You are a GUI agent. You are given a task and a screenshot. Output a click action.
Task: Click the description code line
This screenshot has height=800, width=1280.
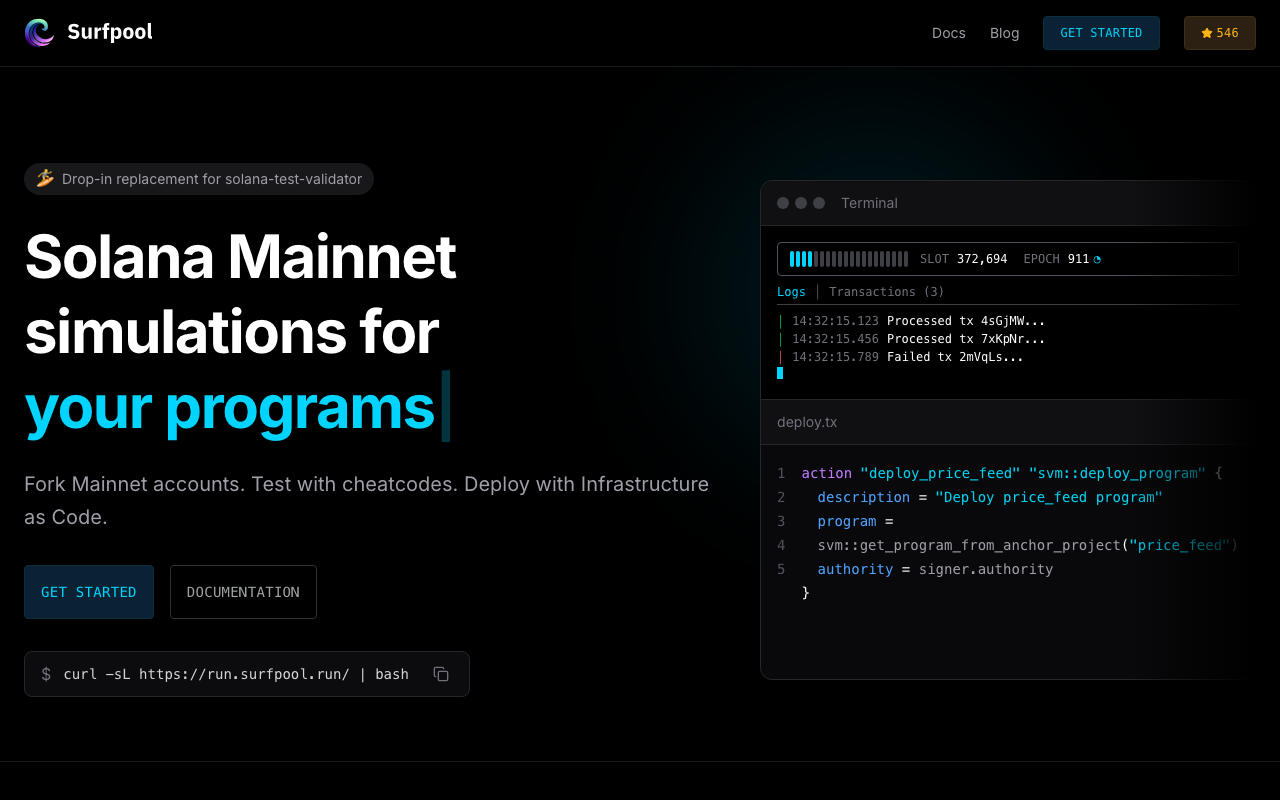click(990, 497)
